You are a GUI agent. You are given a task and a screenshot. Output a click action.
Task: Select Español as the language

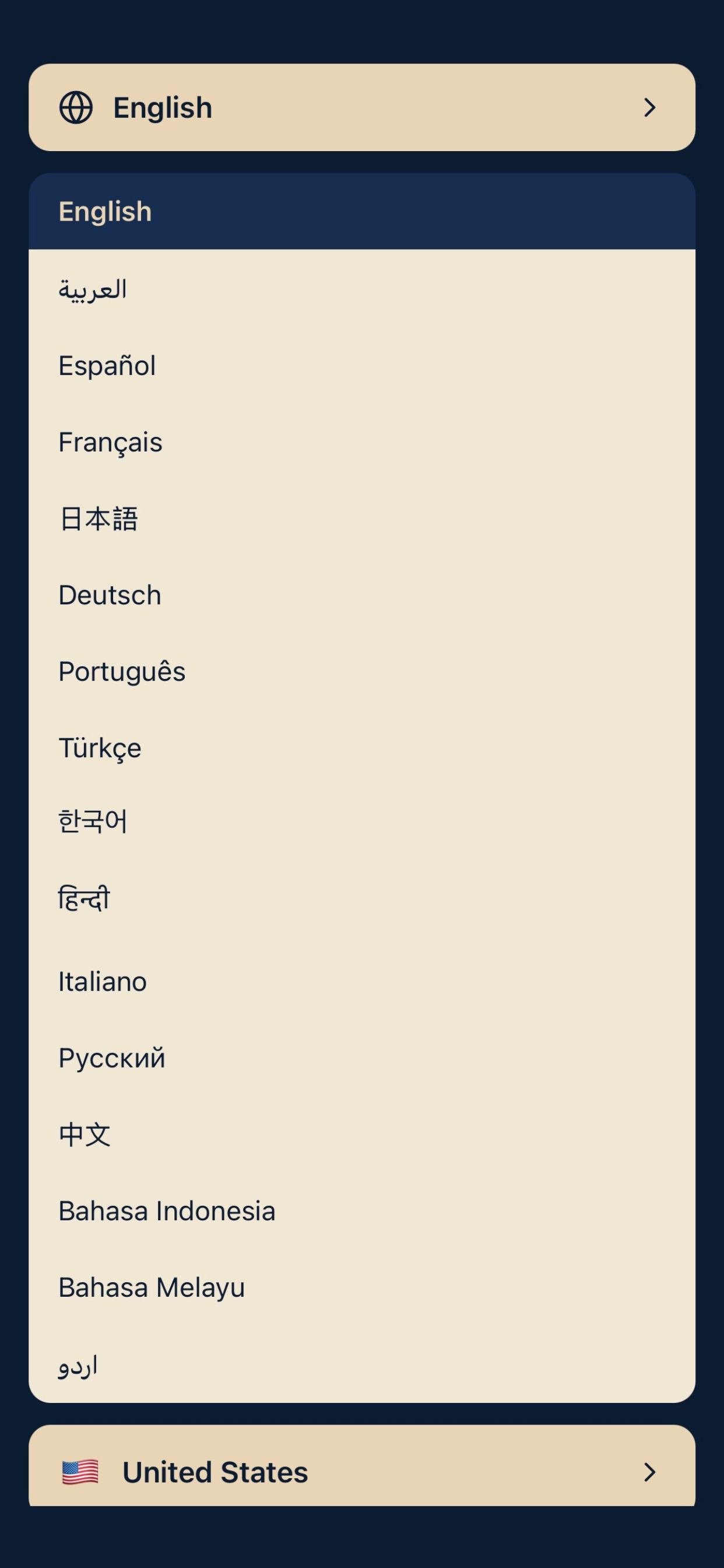click(x=362, y=365)
